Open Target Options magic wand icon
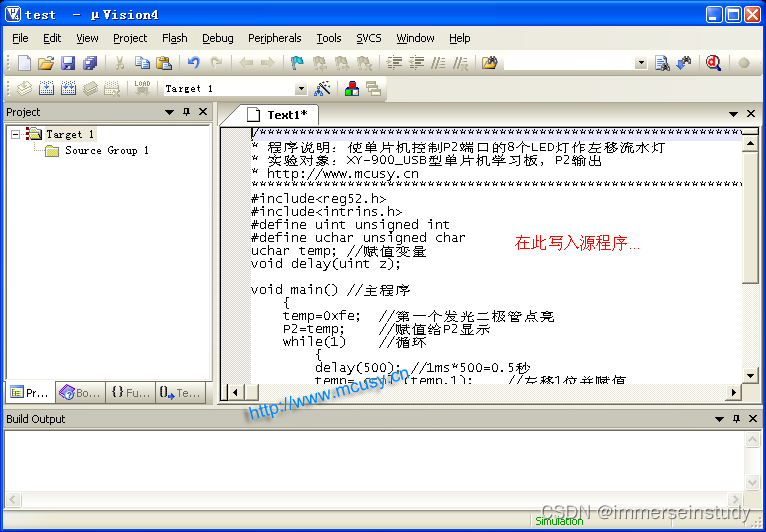This screenshot has height=532, width=766. click(322, 88)
